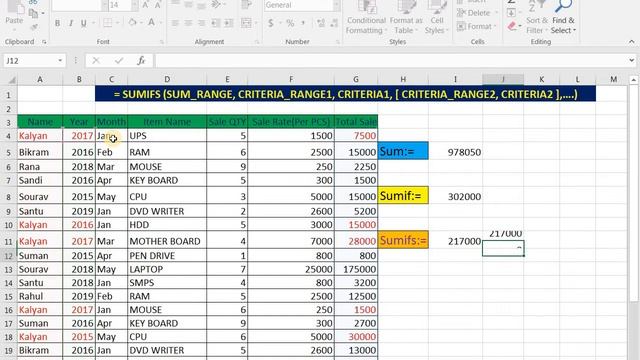The width and height of the screenshot is (640, 360).
Task: Select cell showing 978050
Action: [456, 152]
